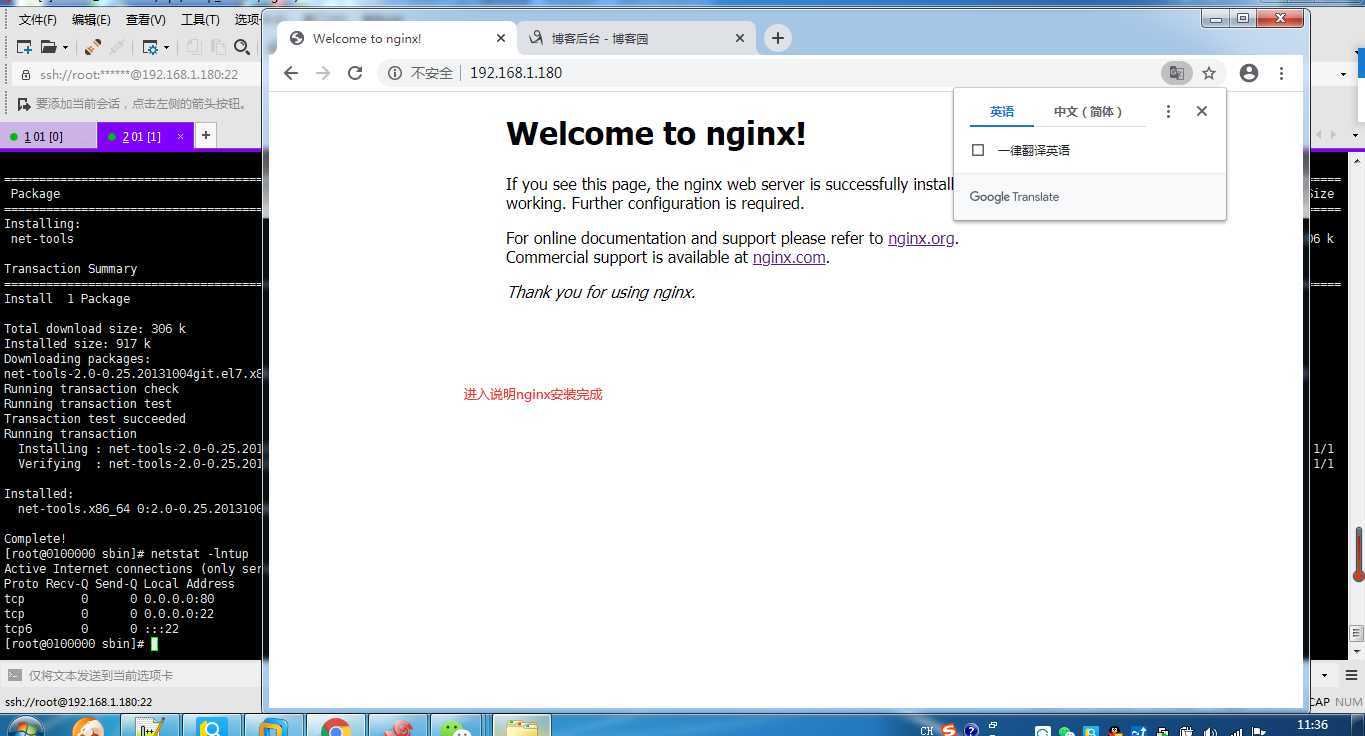The height and width of the screenshot is (736, 1365).
Task: Switch to Xshell session tab 1 01 [0]
Action: pos(48,136)
